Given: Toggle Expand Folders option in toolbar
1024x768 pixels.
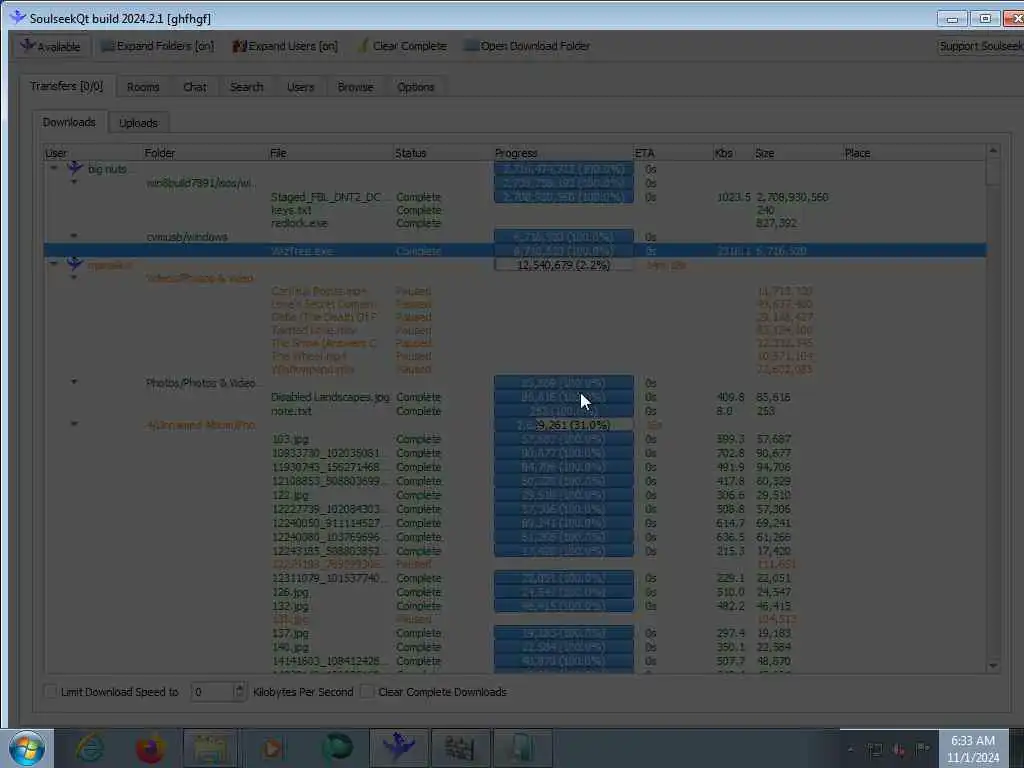Looking at the screenshot, I should (x=157, y=46).
